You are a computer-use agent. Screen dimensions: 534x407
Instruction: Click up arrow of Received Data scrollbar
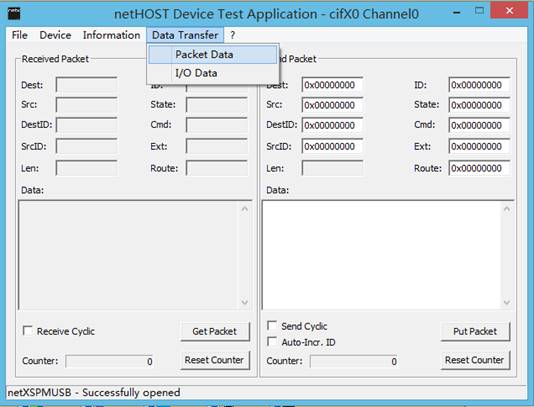245,209
